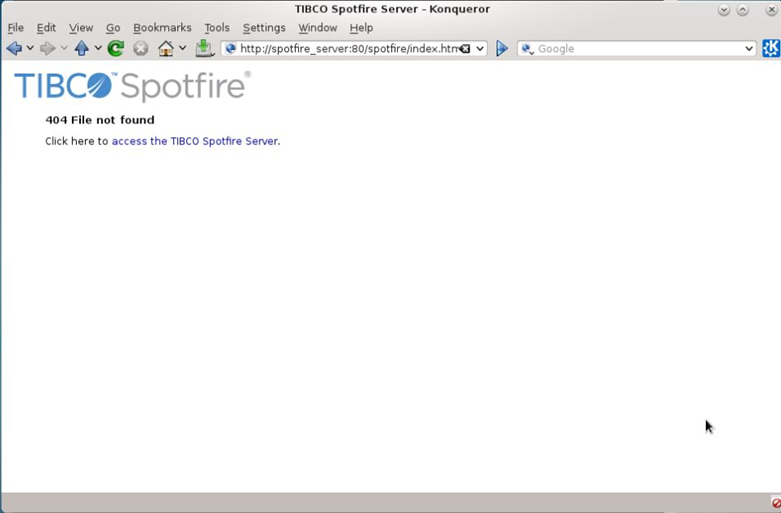Click the '404 File not found' heading
The height and width of the screenshot is (513, 781).
[100, 120]
